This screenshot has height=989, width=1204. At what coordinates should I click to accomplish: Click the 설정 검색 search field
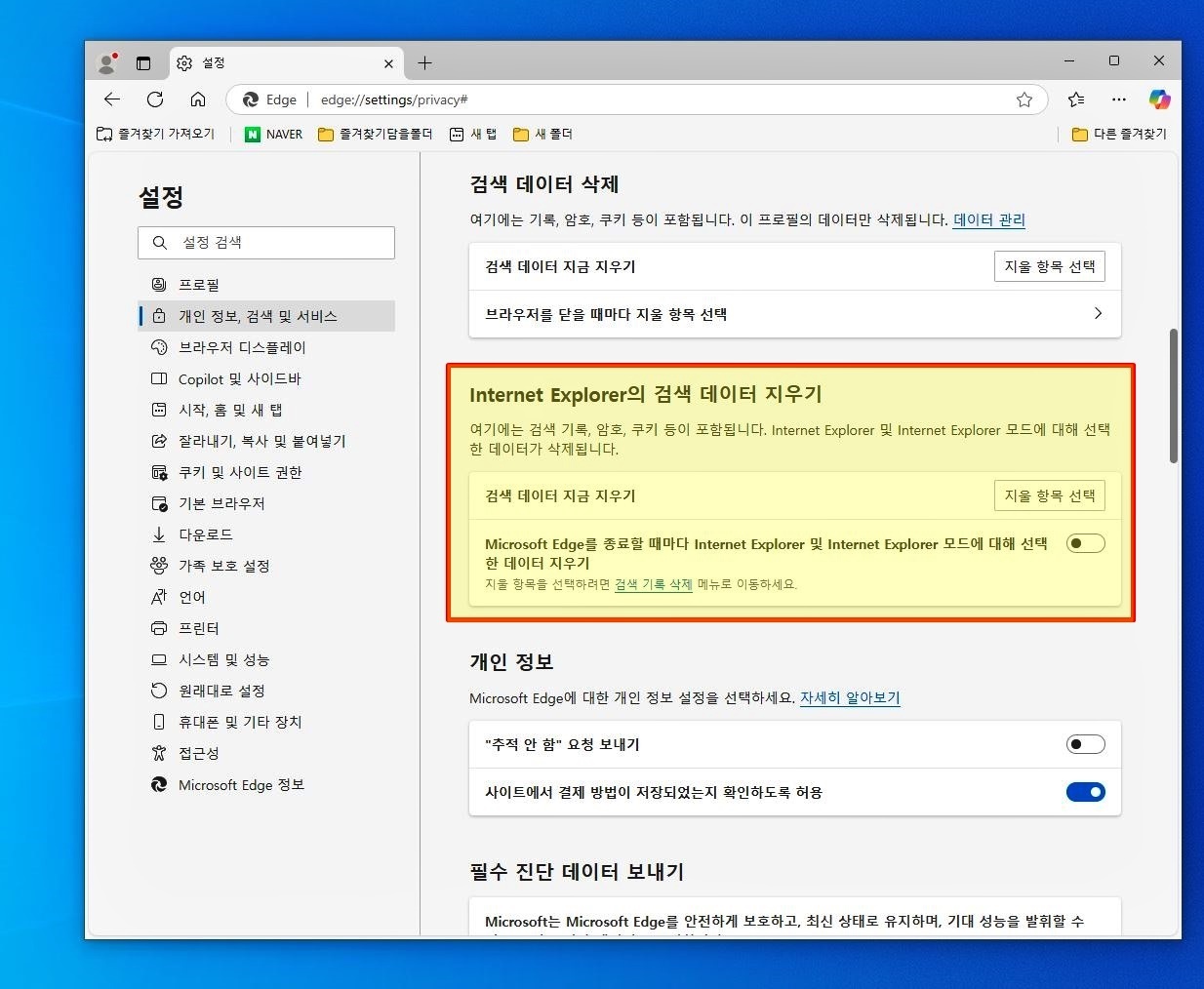coord(266,243)
